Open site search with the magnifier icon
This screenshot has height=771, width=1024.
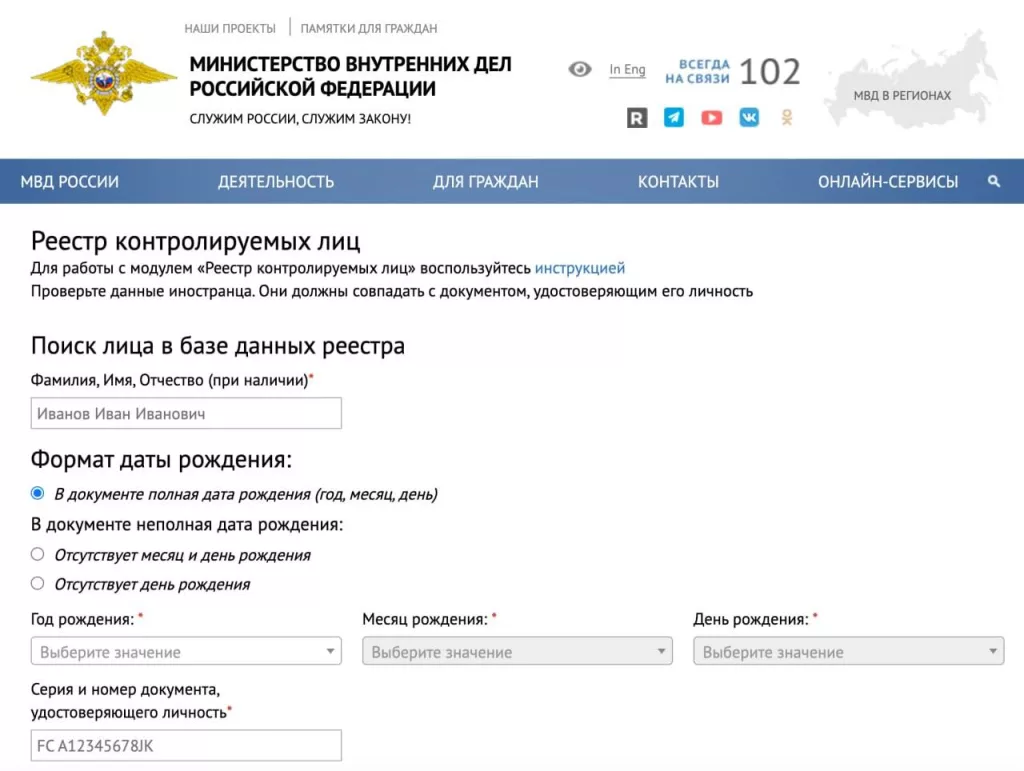(993, 181)
